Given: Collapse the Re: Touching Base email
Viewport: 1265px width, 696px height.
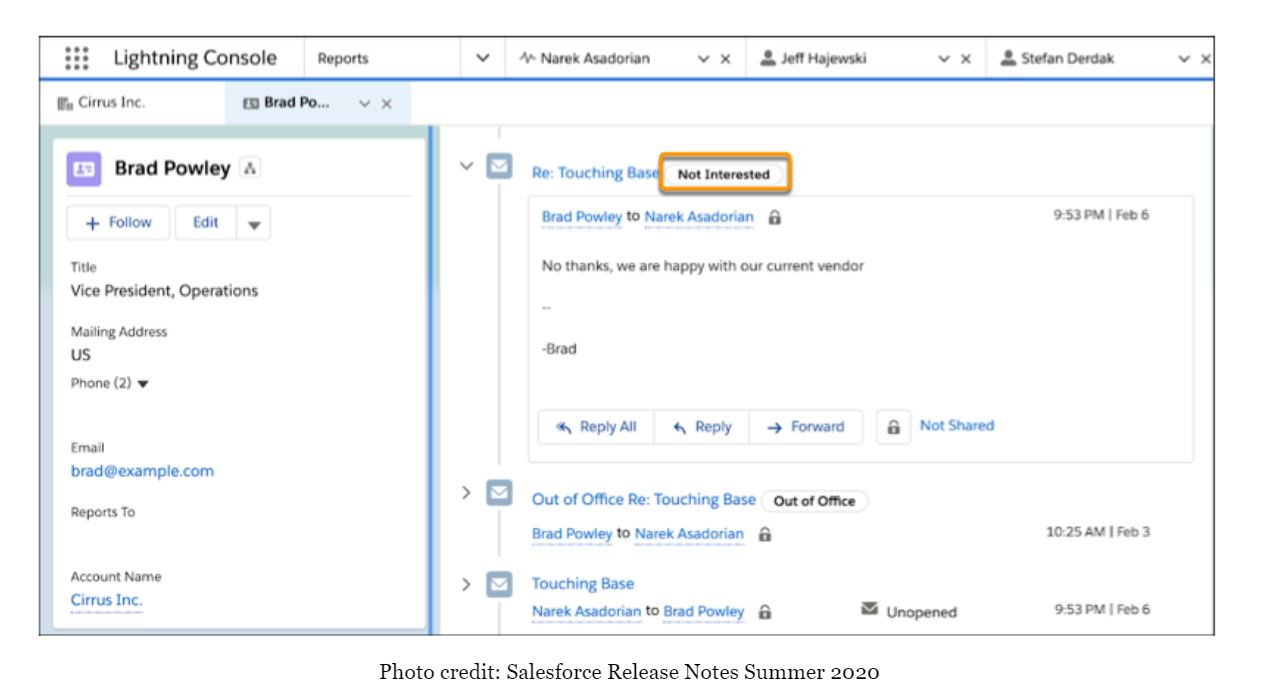Looking at the screenshot, I should tap(463, 166).
